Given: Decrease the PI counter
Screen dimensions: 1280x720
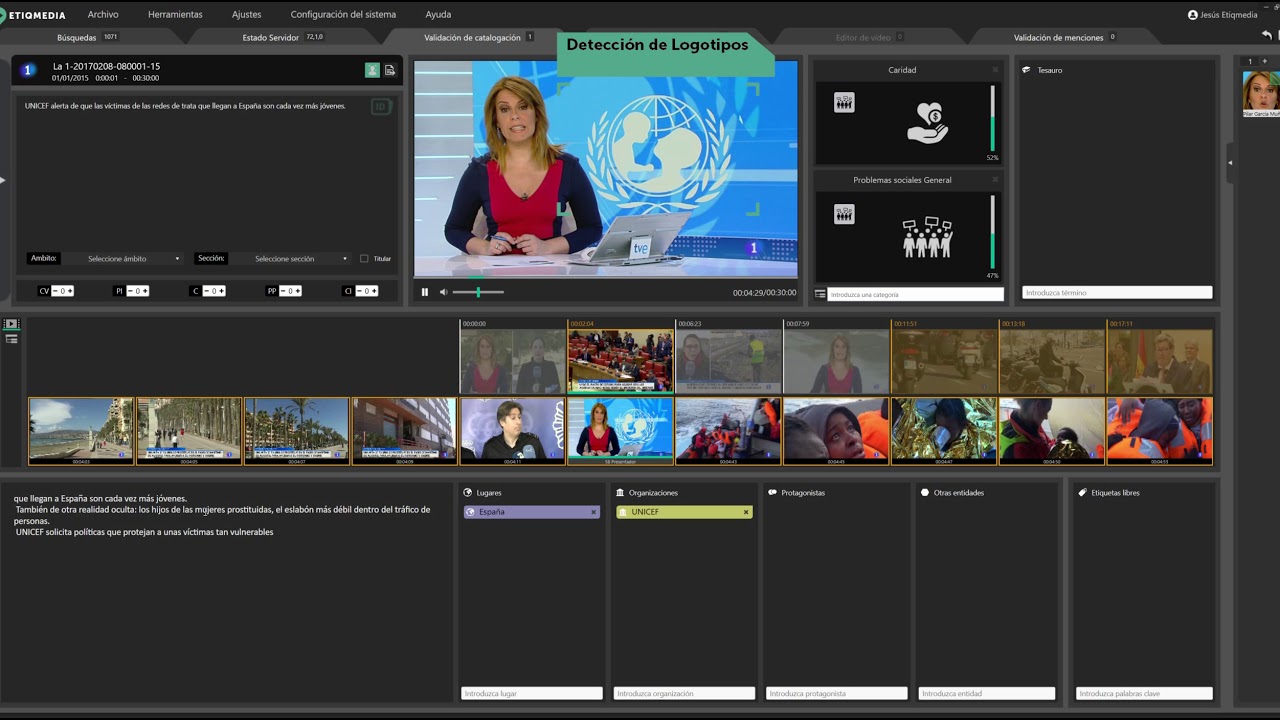Looking at the screenshot, I should pyautogui.click(x=132, y=291).
